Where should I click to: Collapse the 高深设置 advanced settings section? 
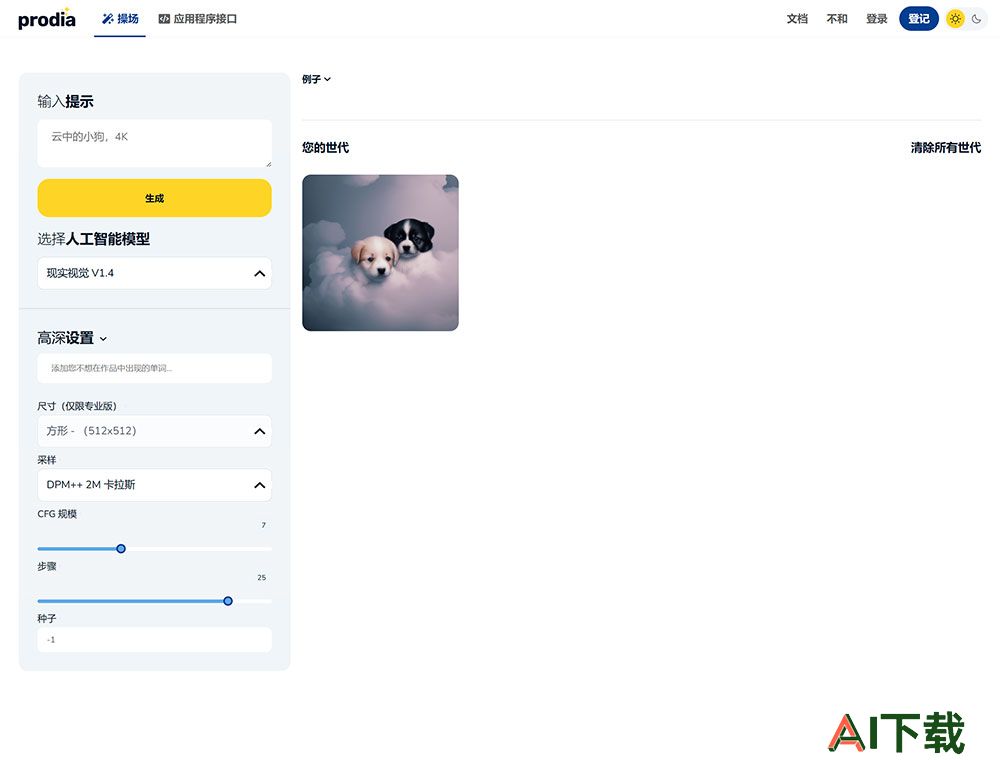pos(72,339)
